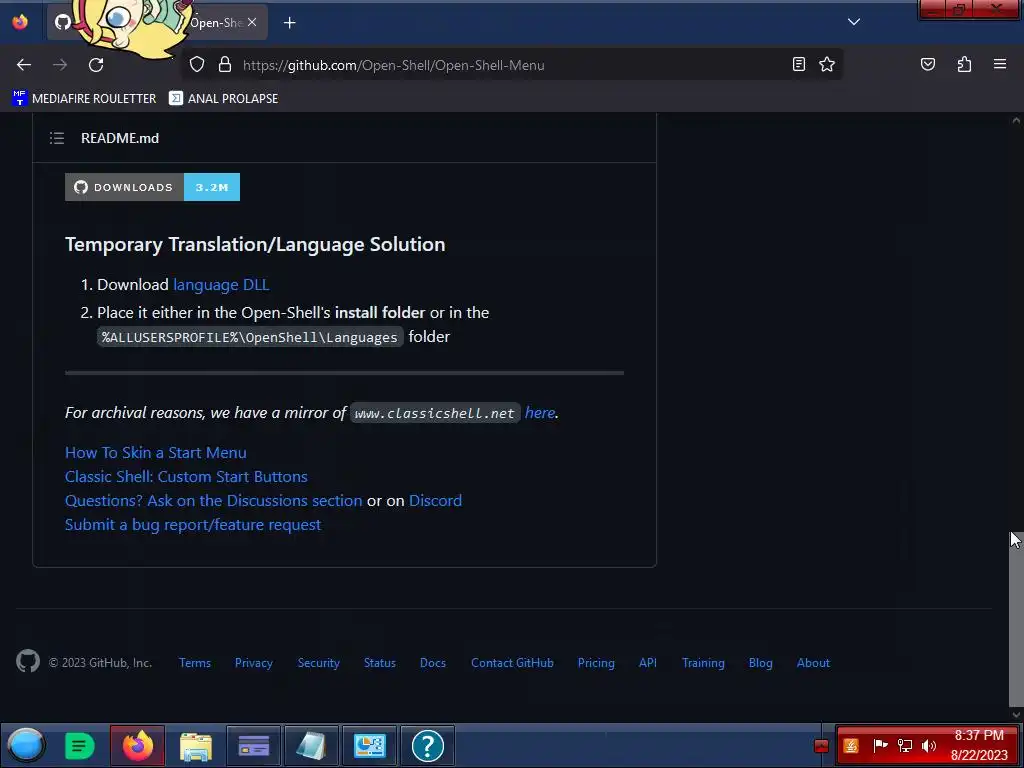Open MEDIAFIRE ROULETTER bookmark
This screenshot has width=1024, height=768.
pos(84,98)
